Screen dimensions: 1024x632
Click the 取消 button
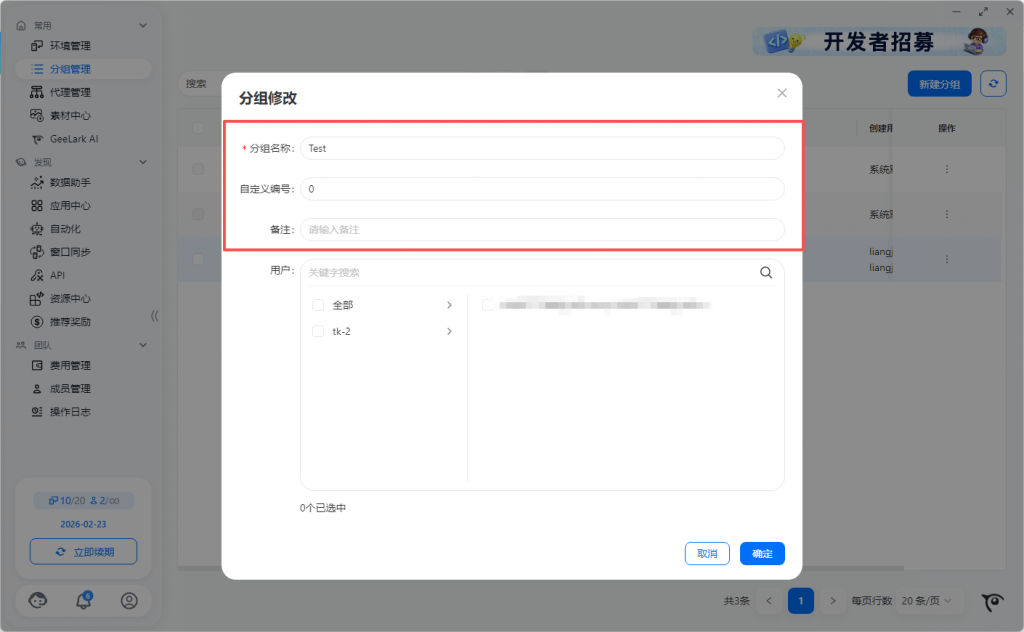tap(707, 553)
